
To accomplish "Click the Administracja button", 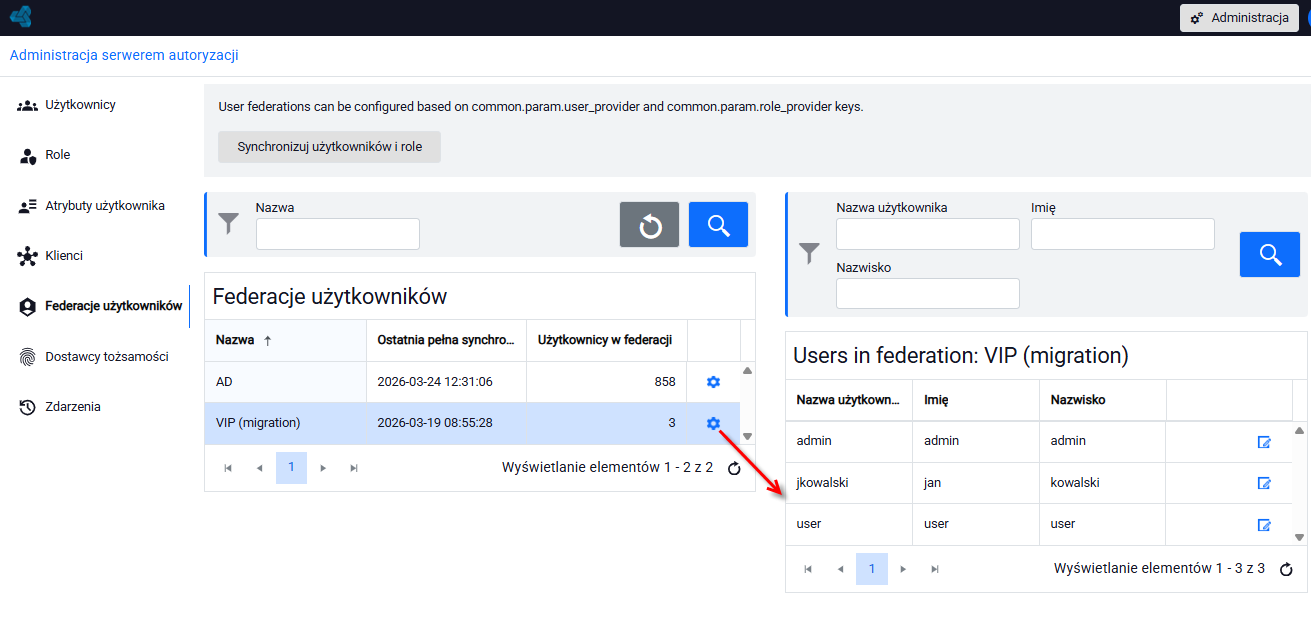I will [x=1239, y=18].
